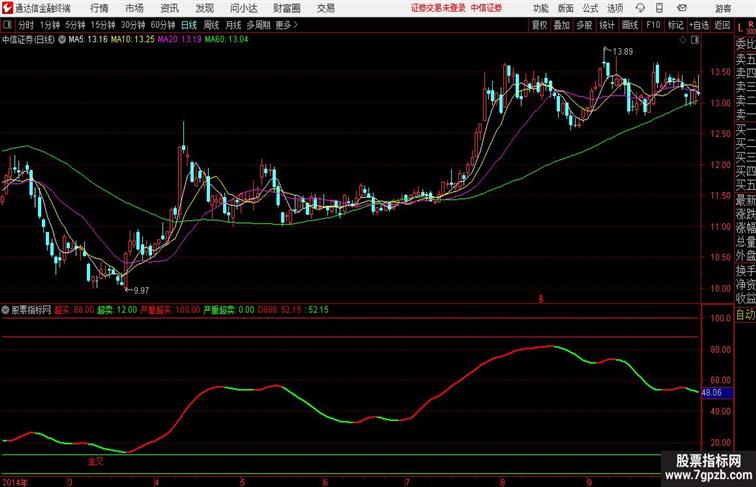Screen dimensions: 756x487
Task: Click the MA60: 13.04 label
Action: point(226,40)
